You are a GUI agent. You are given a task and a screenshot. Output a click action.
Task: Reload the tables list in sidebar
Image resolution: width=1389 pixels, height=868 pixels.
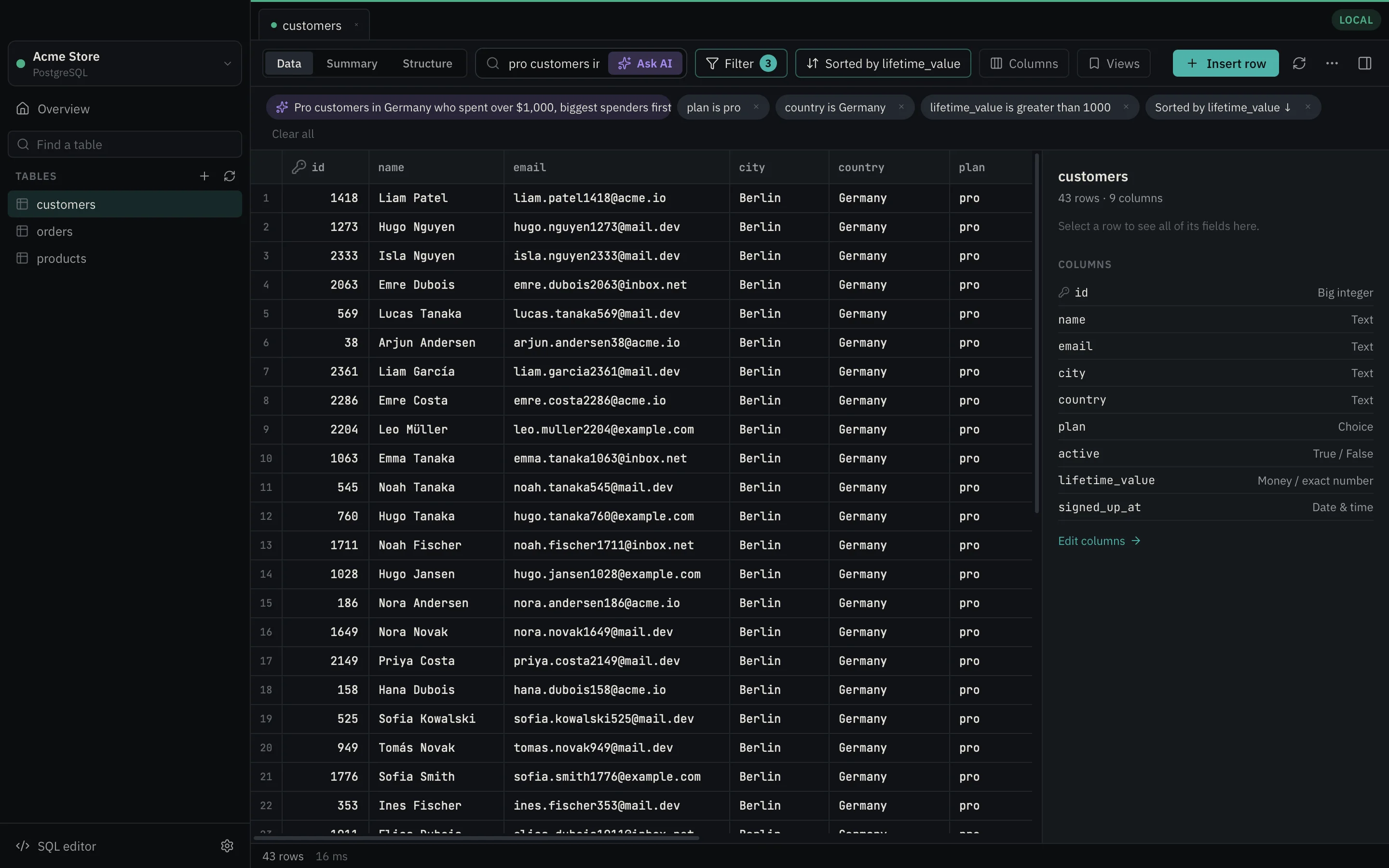coord(230,176)
